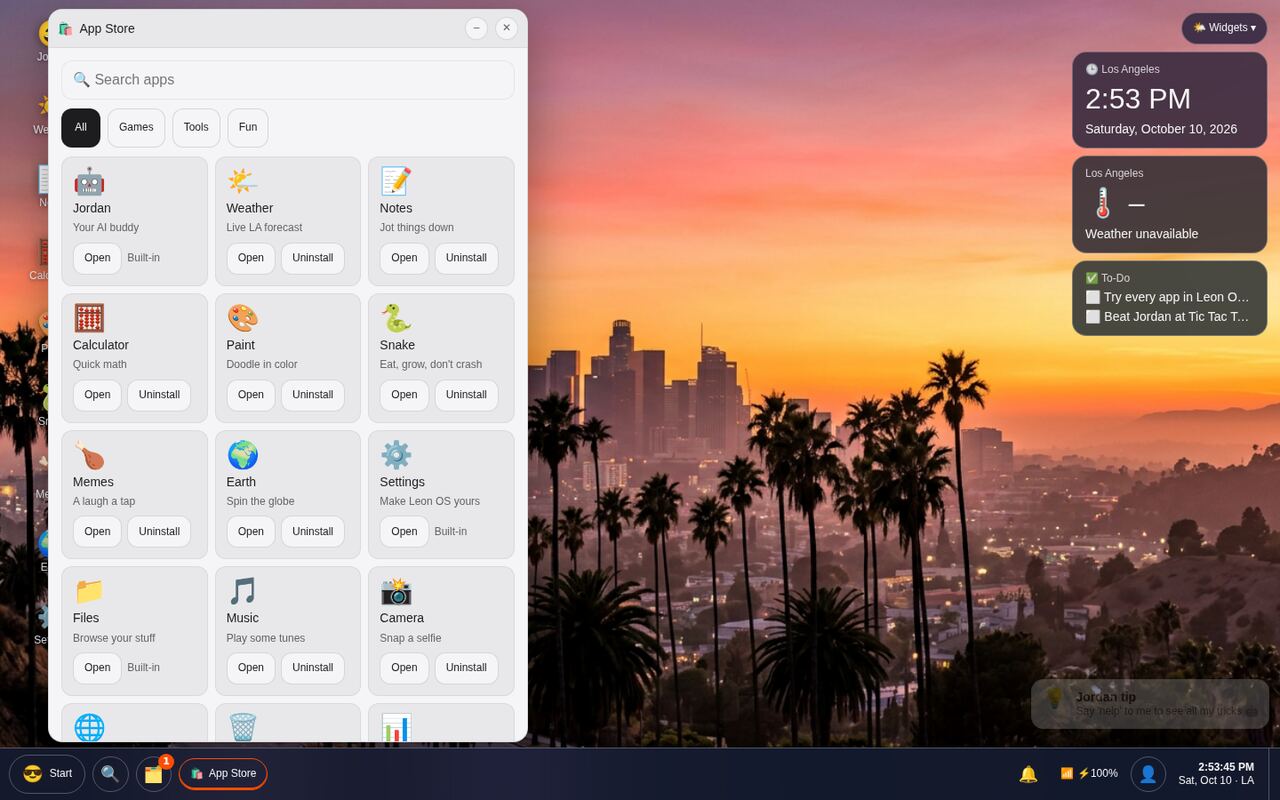Click the Paint palette icon
Screen dimensions: 1280x800
tap(242, 318)
